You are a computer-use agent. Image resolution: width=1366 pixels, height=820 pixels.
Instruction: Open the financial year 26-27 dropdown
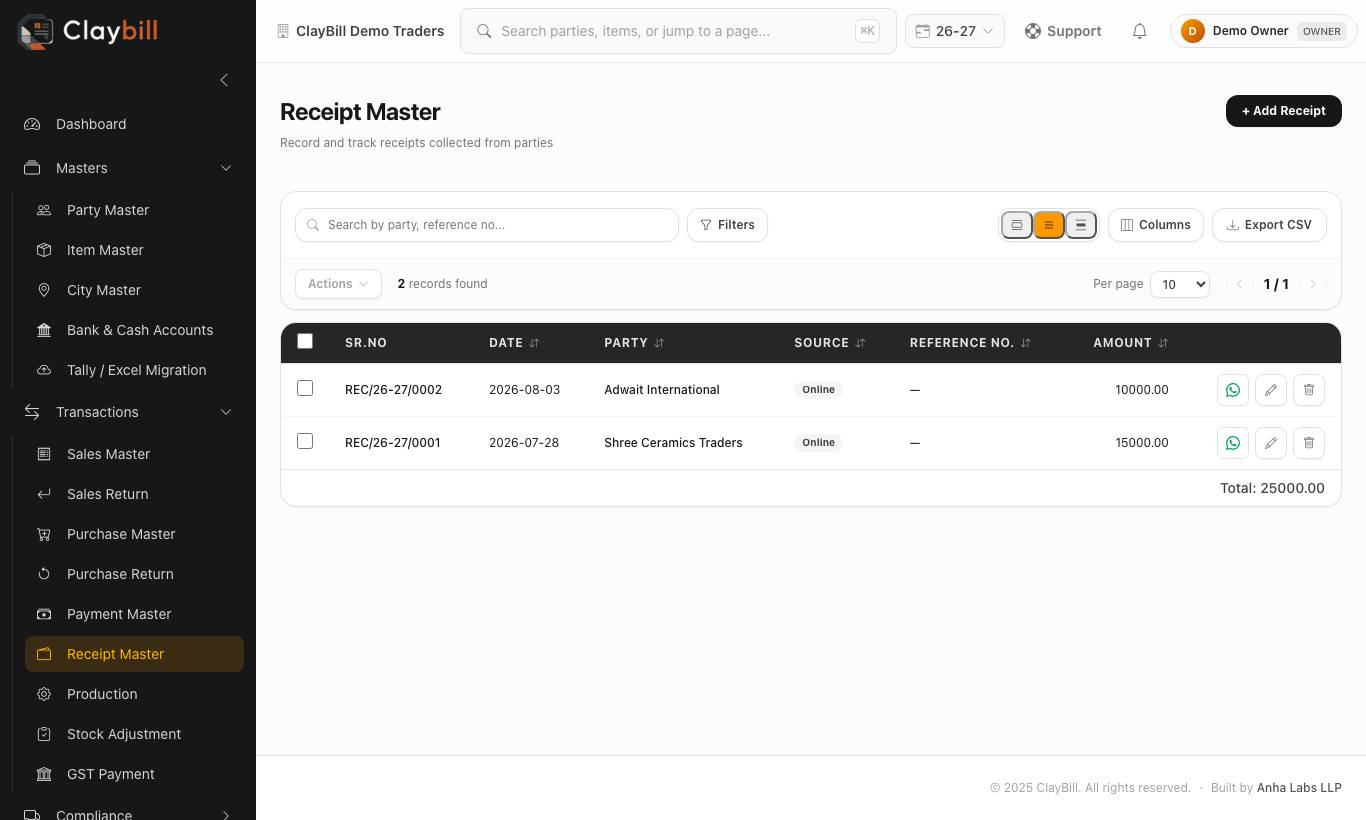[x=955, y=31]
